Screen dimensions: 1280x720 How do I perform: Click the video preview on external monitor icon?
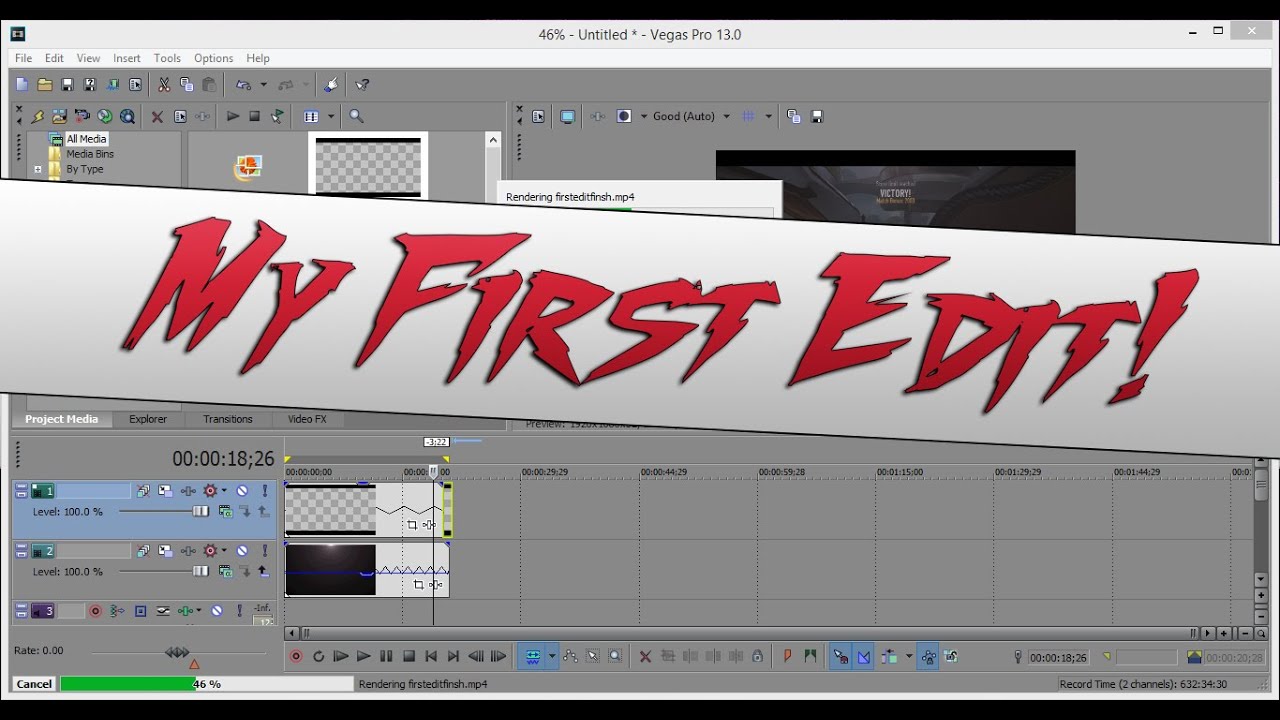[x=567, y=116]
